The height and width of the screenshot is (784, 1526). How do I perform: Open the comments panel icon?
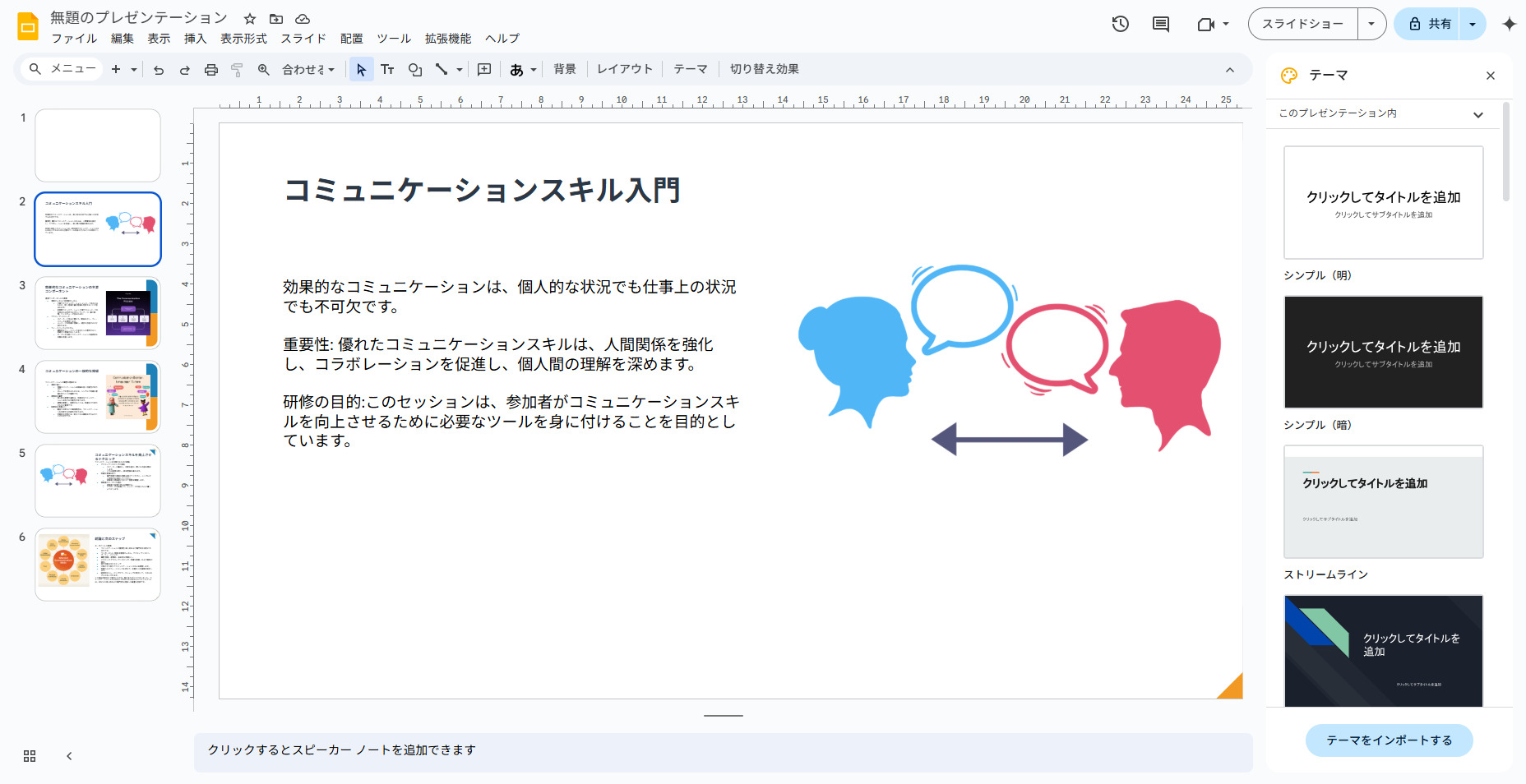[x=1160, y=24]
